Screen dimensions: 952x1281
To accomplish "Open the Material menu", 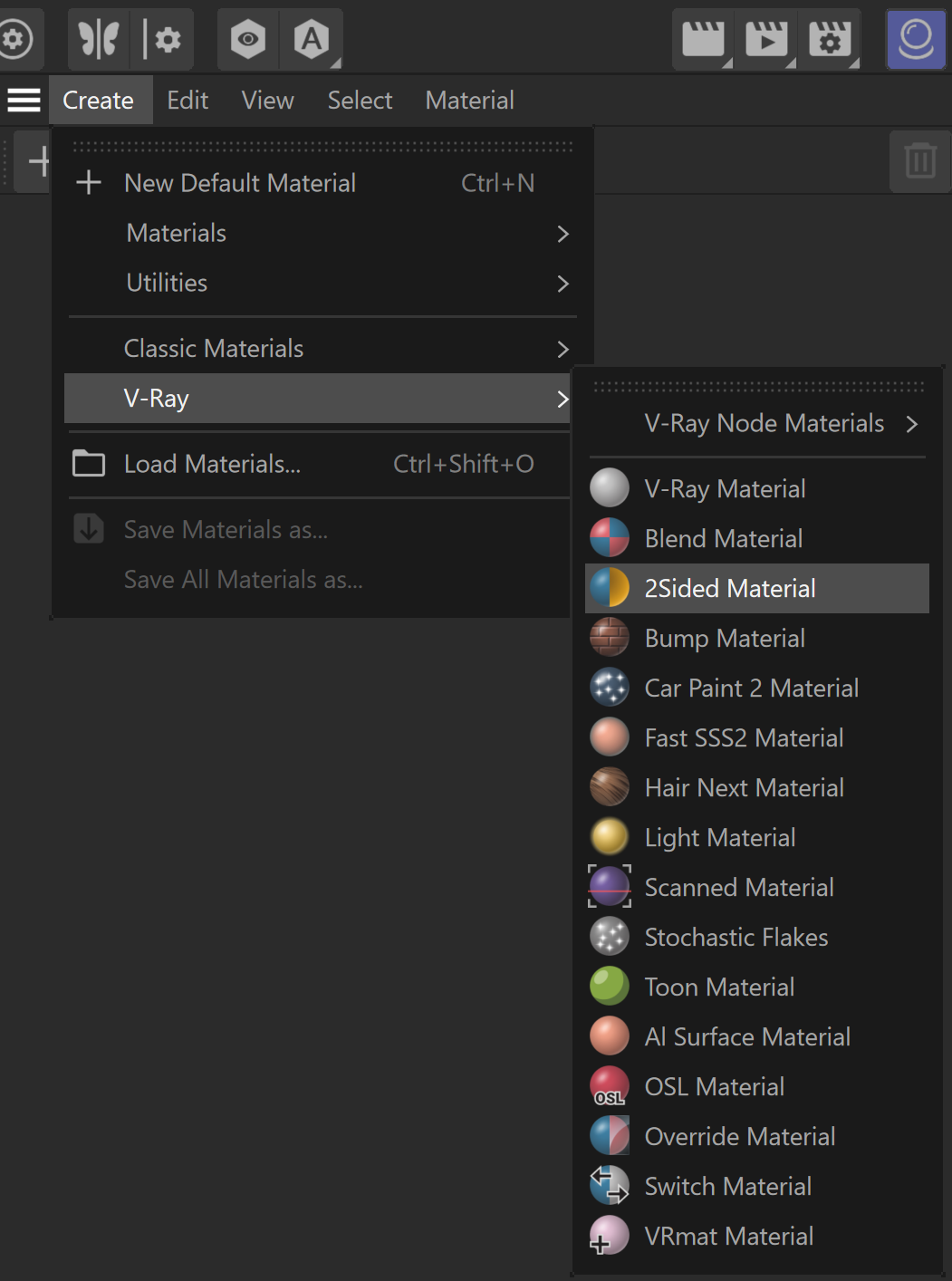I will point(469,100).
